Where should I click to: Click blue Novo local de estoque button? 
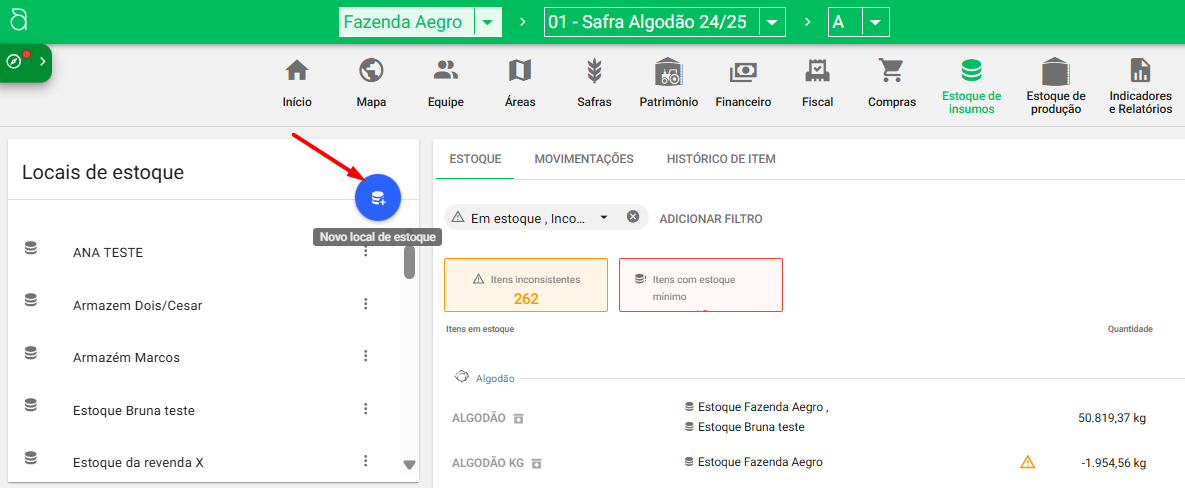pos(378,198)
